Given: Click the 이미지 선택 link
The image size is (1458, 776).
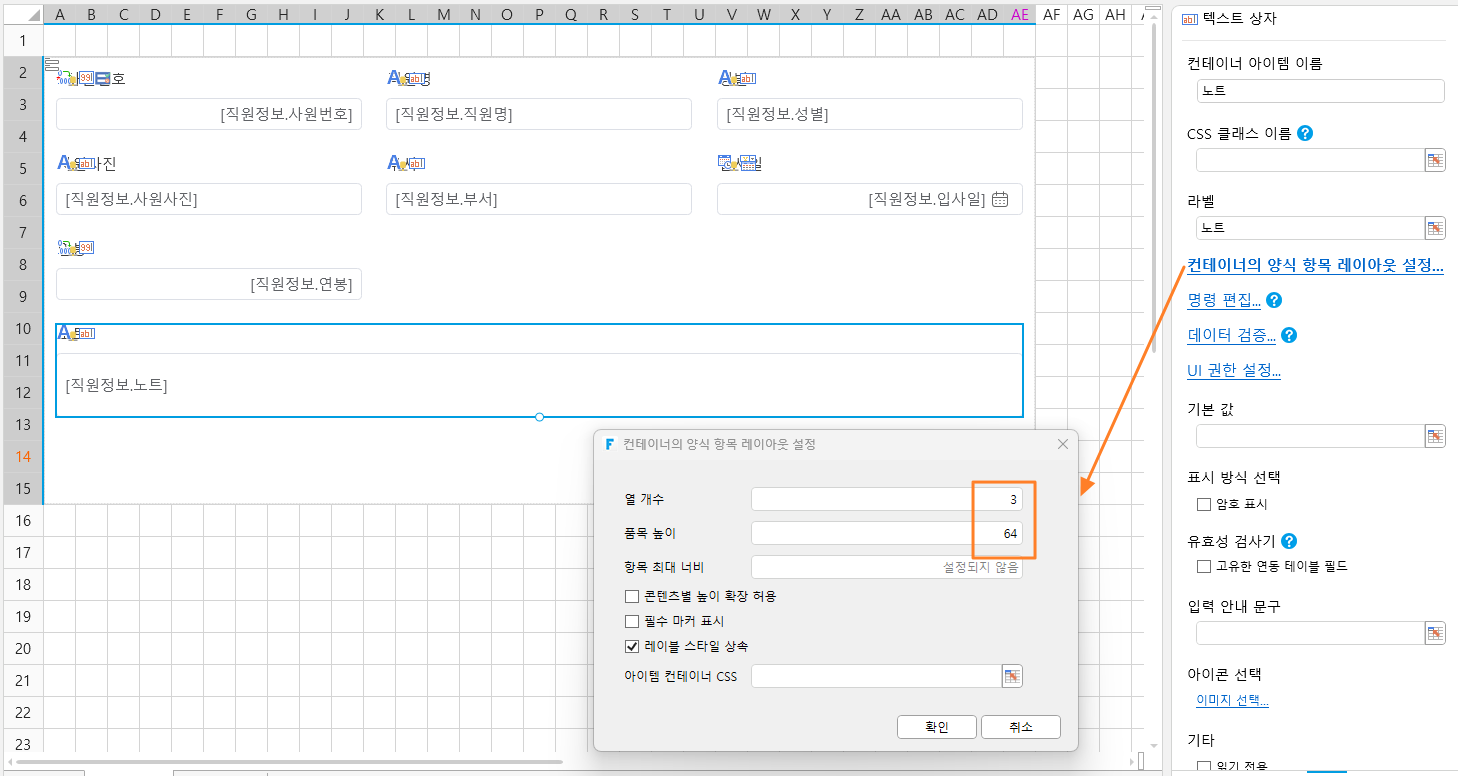Looking at the screenshot, I should pyautogui.click(x=1232, y=700).
